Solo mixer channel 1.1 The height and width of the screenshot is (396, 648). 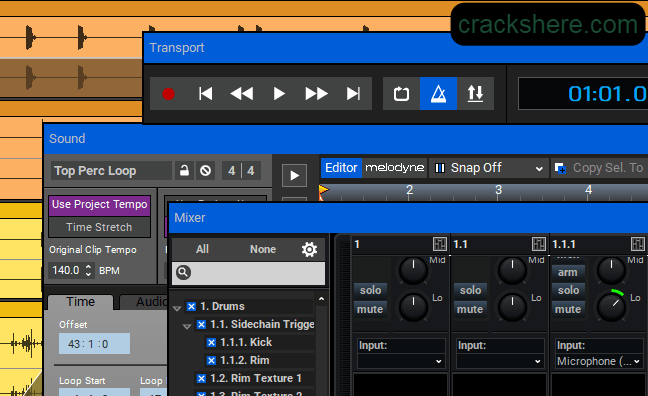[x=470, y=290]
